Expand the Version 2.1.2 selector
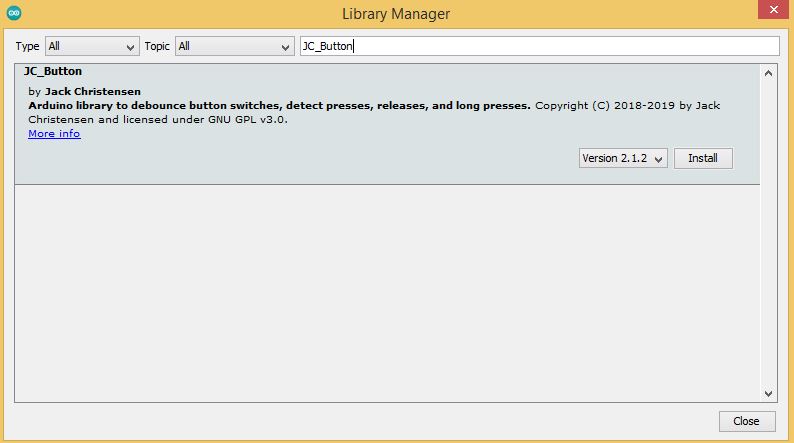 (x=622, y=158)
